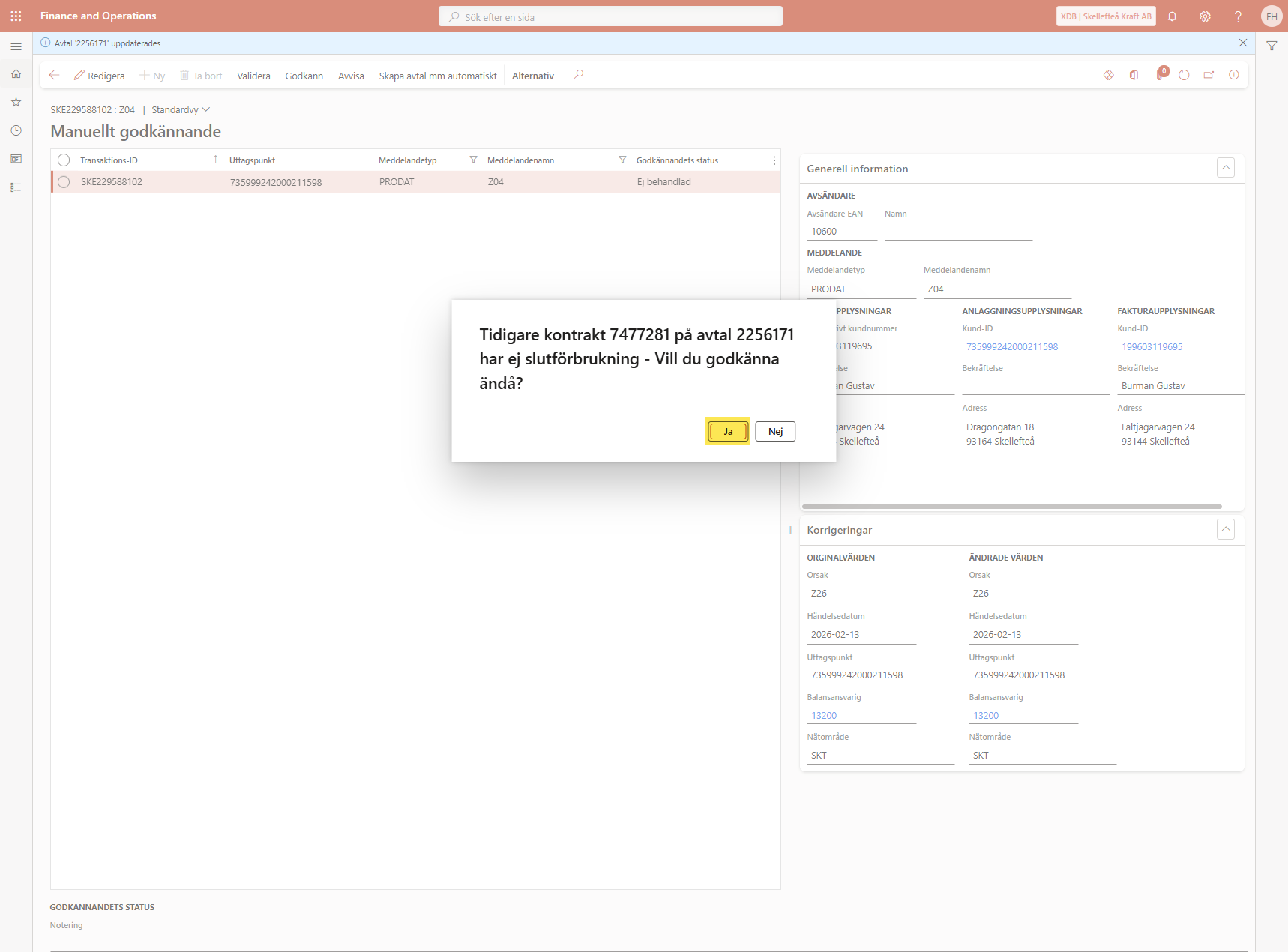Open the Standardvy view dropdown
The width and height of the screenshot is (1288, 952).
point(180,110)
